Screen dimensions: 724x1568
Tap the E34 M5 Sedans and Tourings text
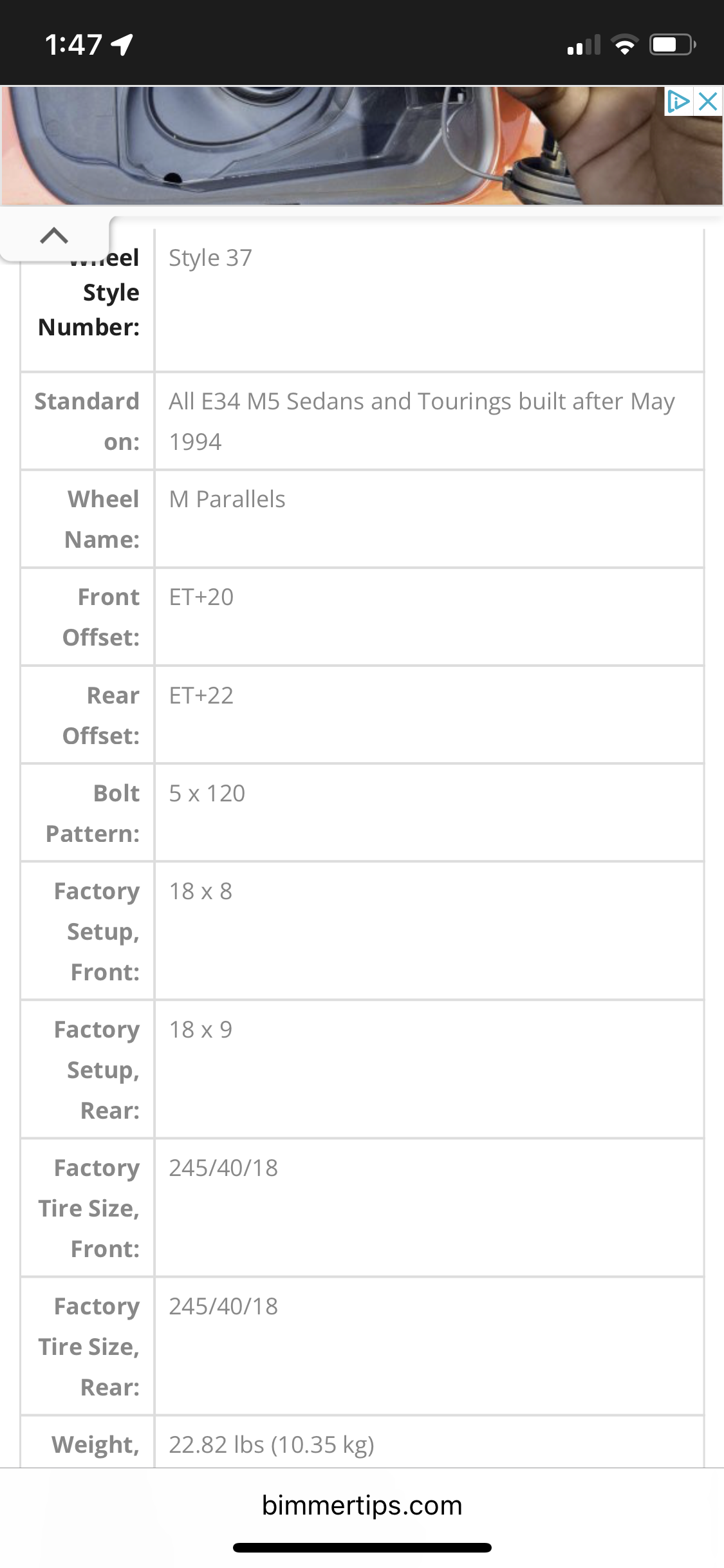coord(422,402)
